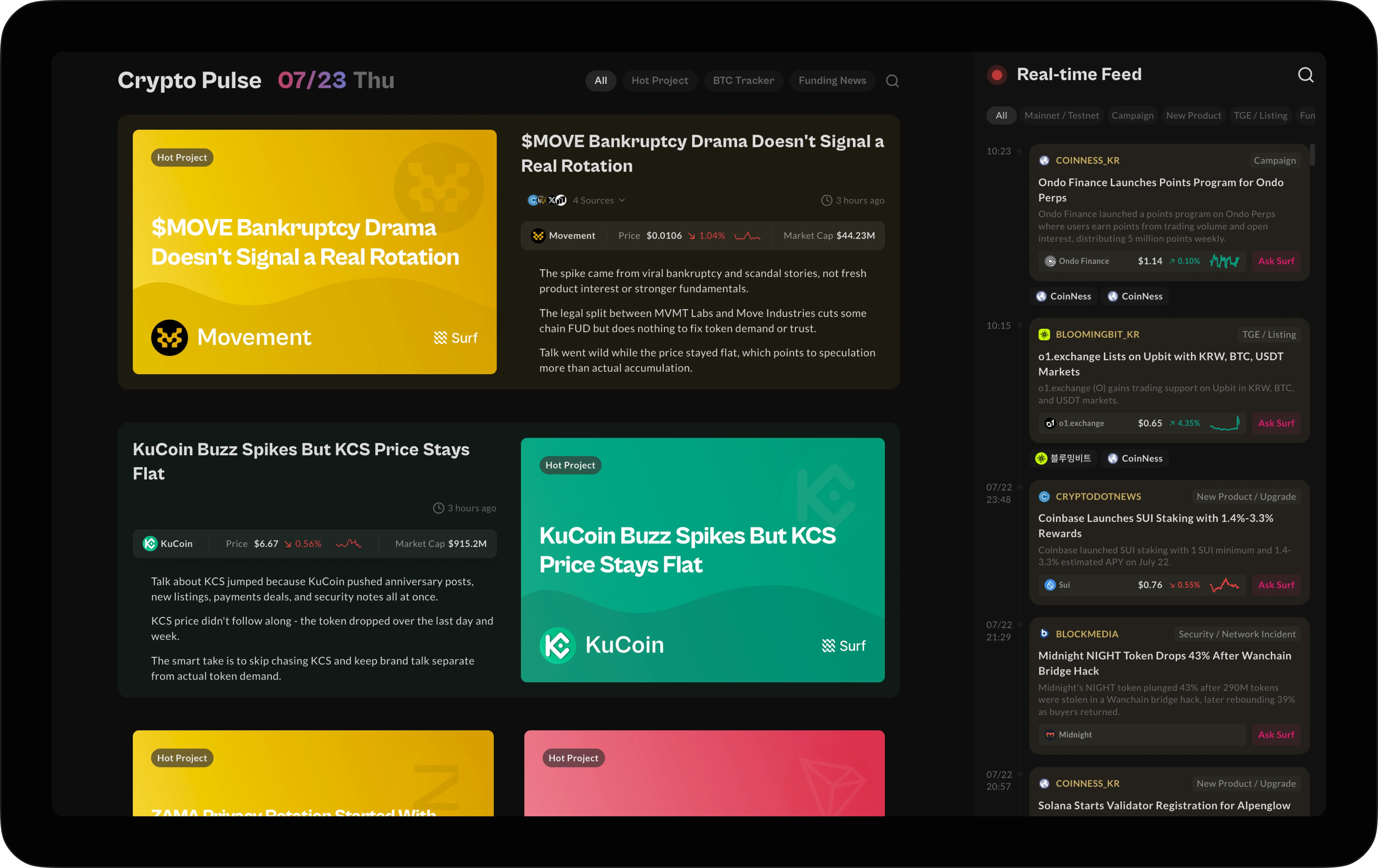
Task: Click the Sui red sparkline chart
Action: click(1225, 585)
